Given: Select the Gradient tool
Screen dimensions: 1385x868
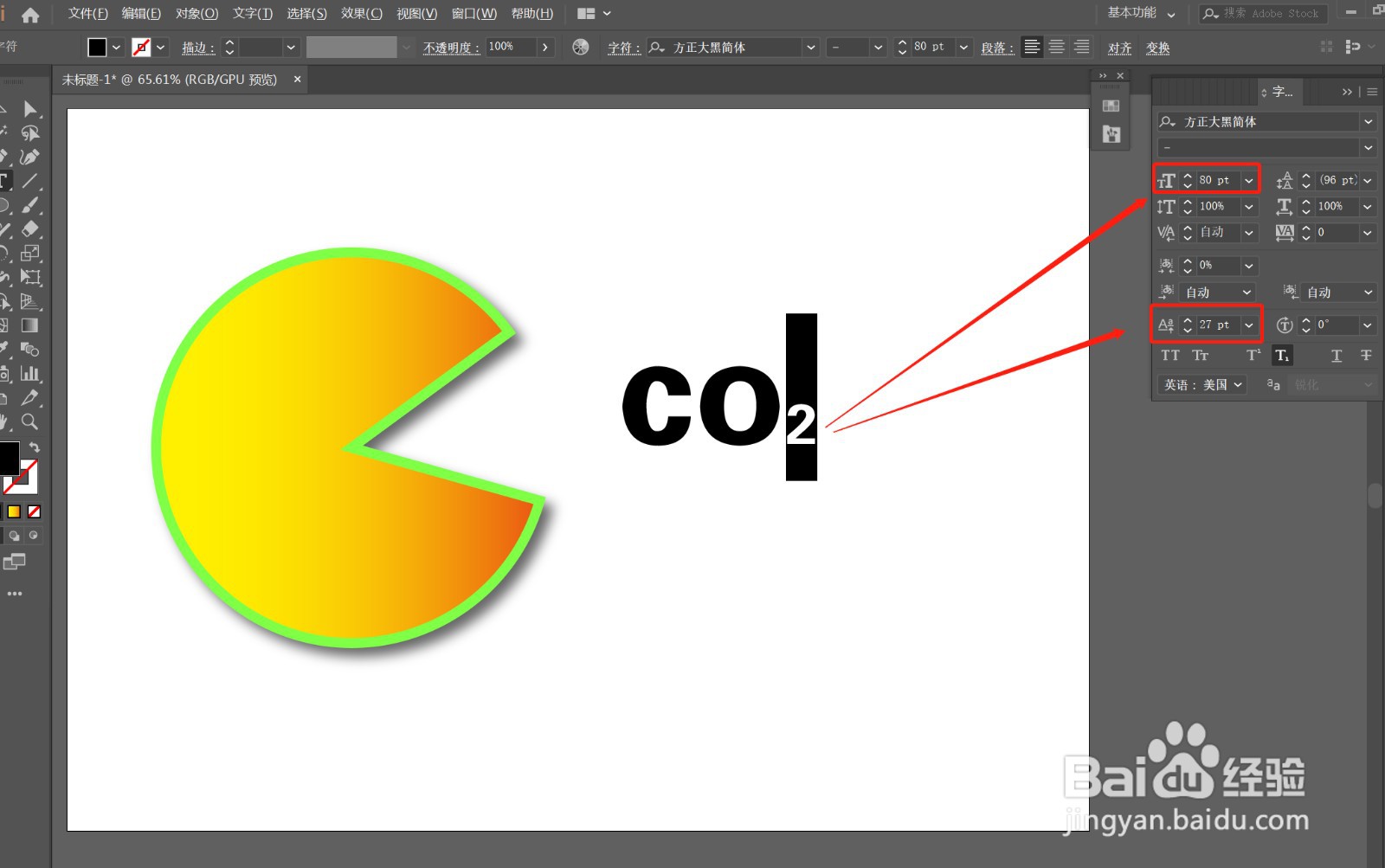Looking at the screenshot, I should point(30,325).
